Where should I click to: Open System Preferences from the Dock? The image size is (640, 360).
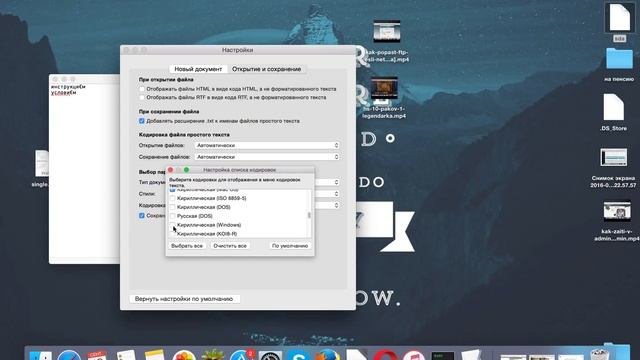pos(270,356)
